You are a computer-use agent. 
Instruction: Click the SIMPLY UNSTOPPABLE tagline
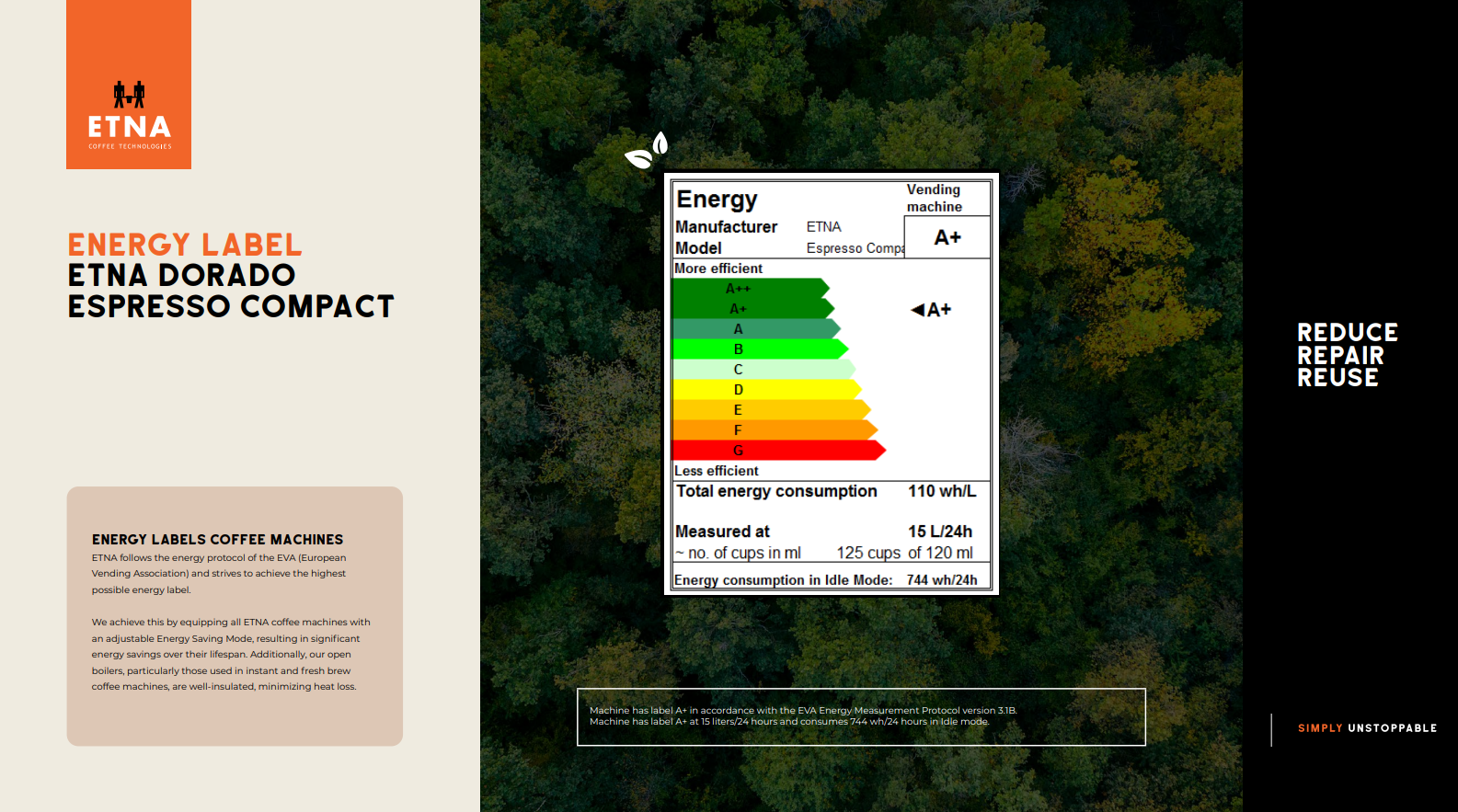click(x=1368, y=728)
